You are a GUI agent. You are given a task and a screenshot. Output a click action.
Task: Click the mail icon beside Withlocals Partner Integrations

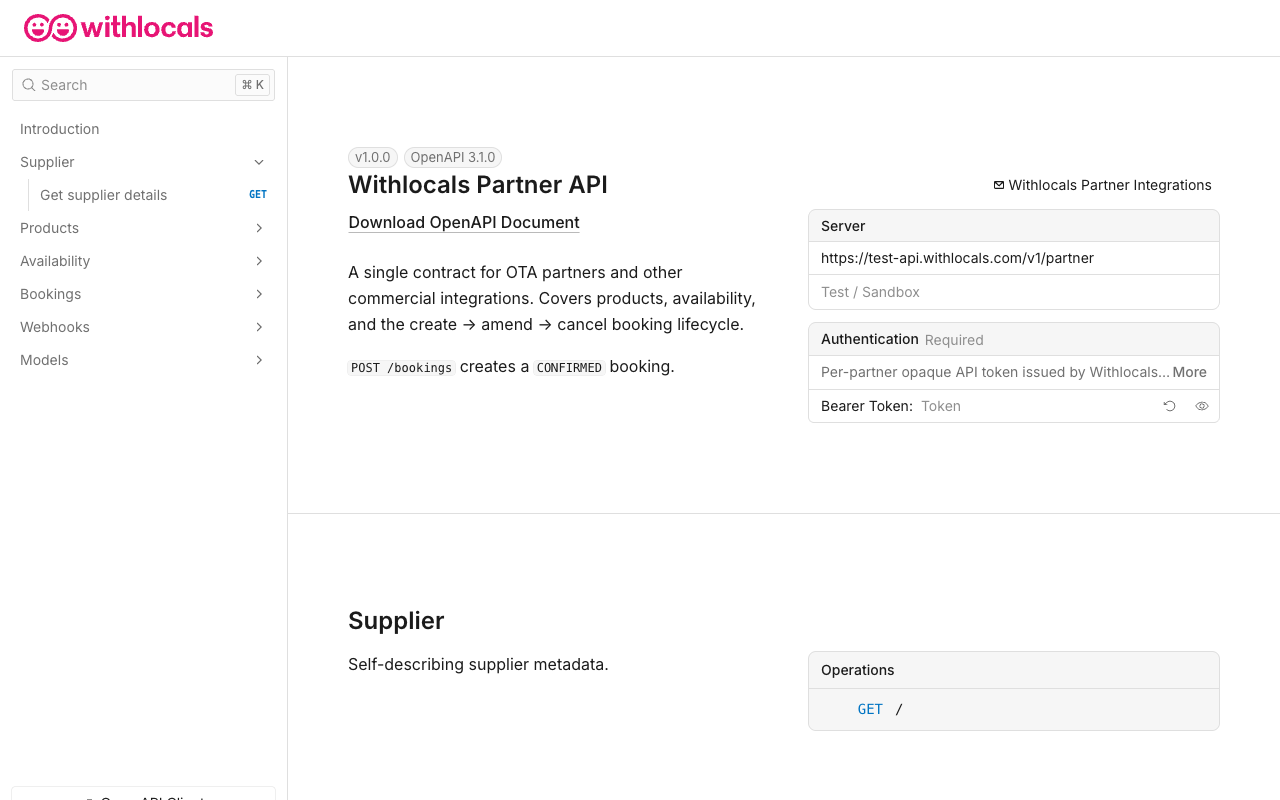tap(999, 185)
